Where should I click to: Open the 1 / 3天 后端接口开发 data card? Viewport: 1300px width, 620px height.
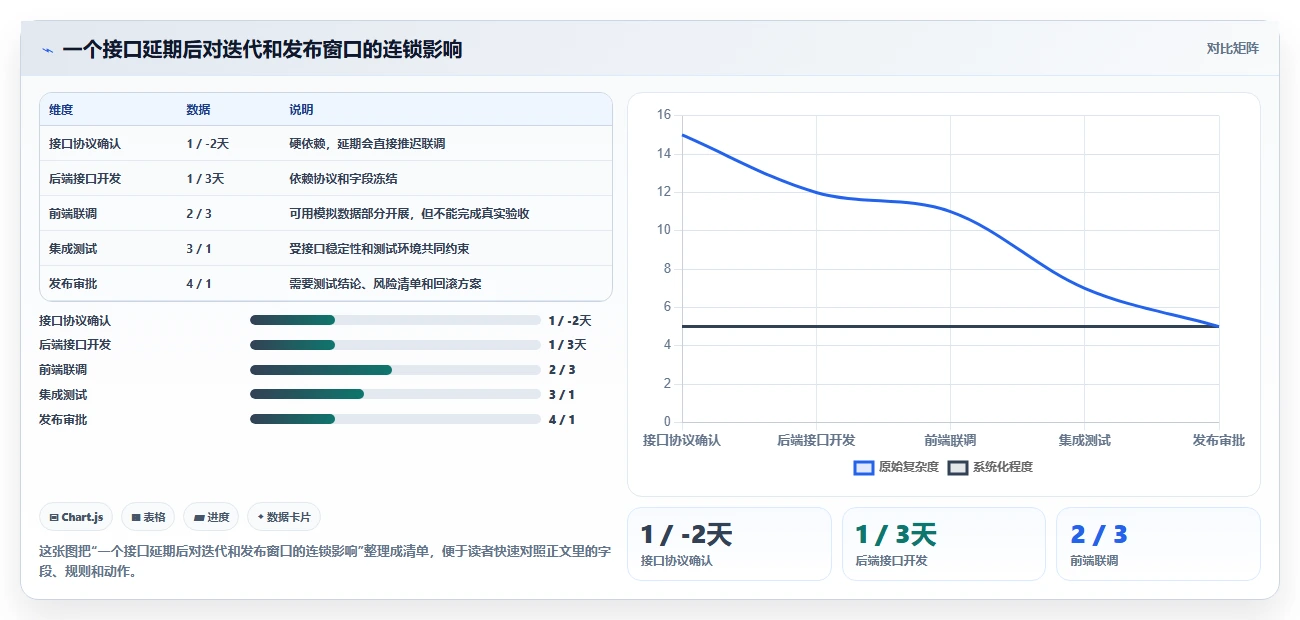(x=944, y=544)
